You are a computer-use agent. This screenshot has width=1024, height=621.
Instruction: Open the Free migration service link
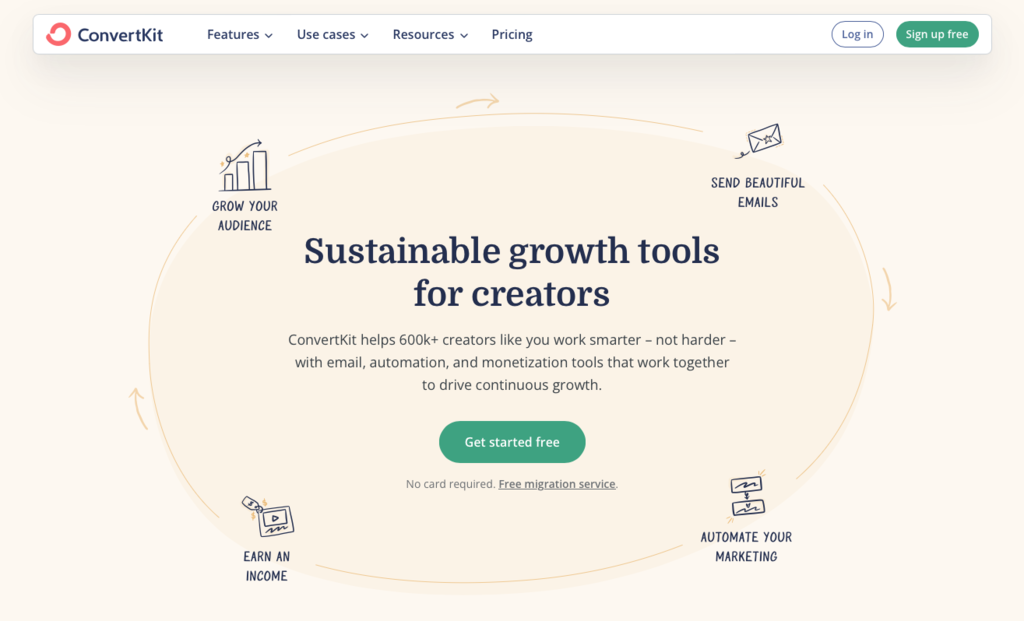(557, 484)
